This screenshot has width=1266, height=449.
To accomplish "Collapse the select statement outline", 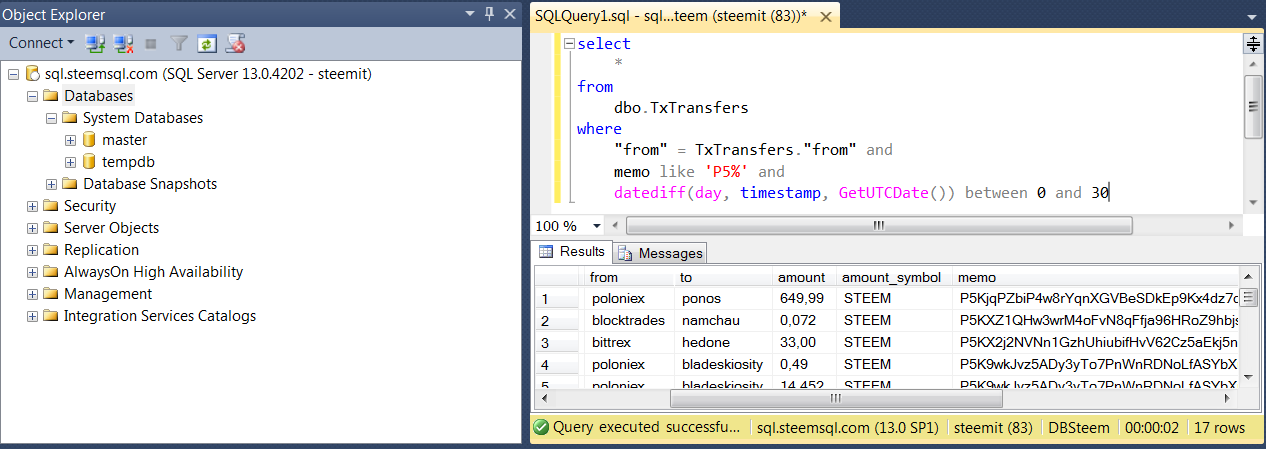I will (569, 44).
